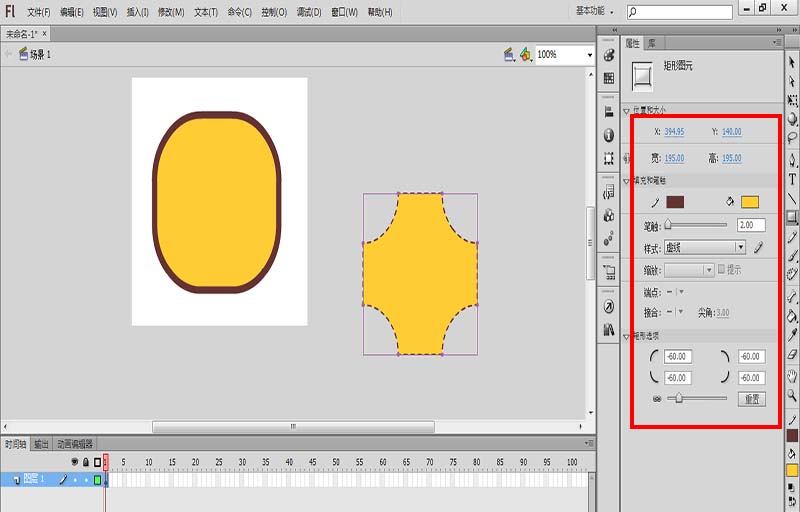Toggle show/hide all layers eye icon
Viewport: 800px width, 512px height.
click(x=74, y=462)
